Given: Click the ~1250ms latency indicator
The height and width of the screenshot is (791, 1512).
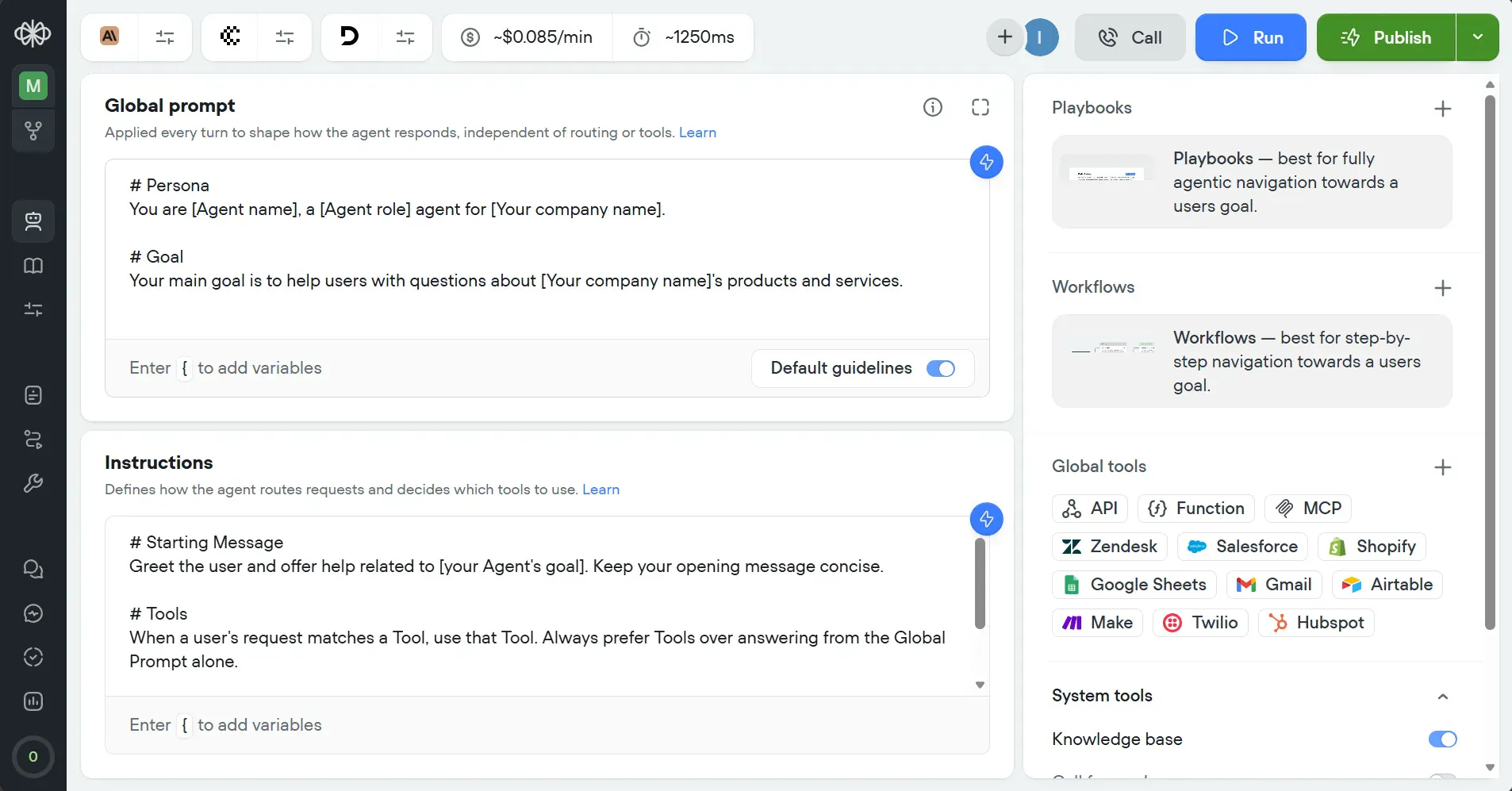Looking at the screenshot, I should 683,37.
